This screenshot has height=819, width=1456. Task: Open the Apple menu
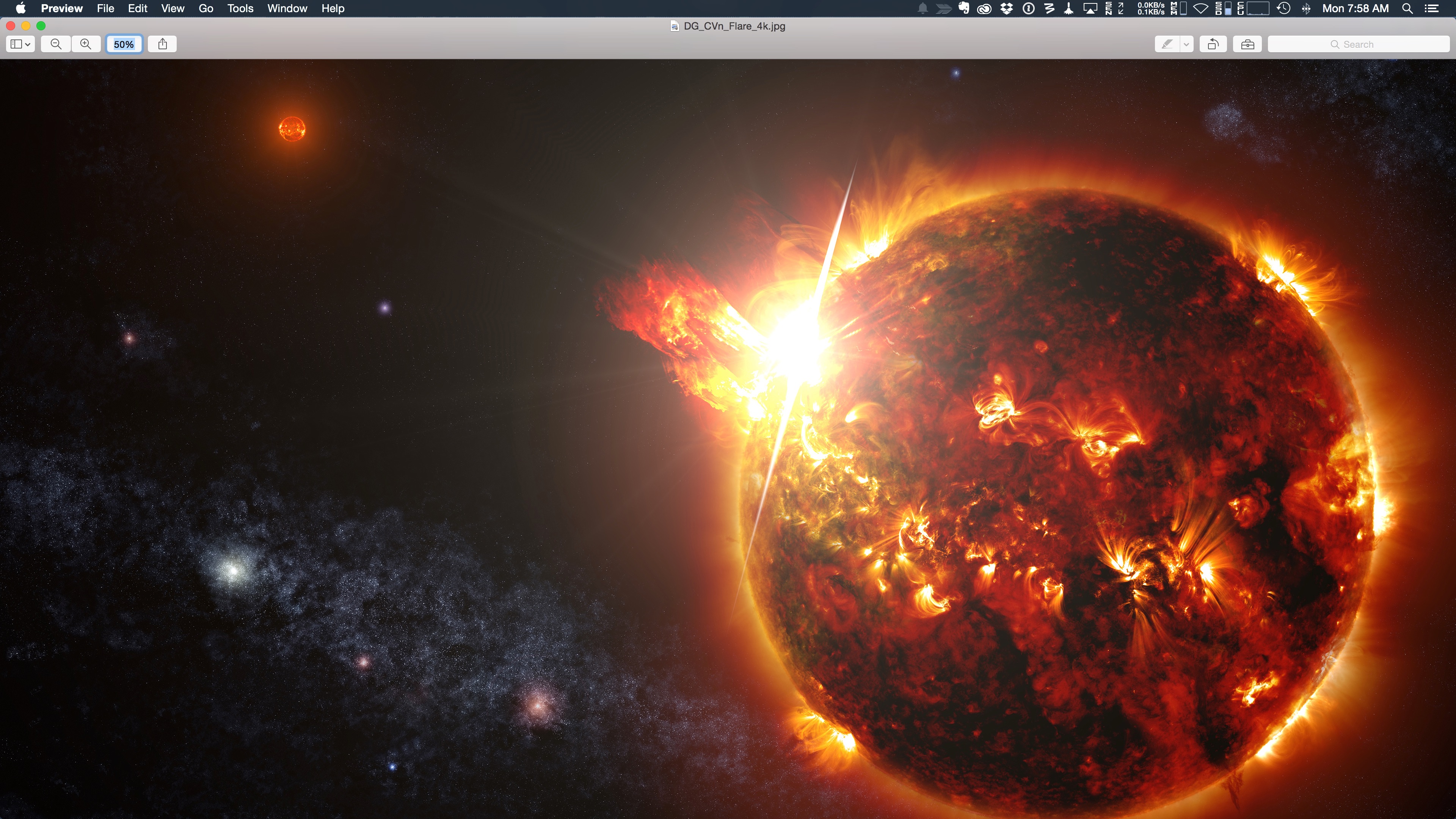[20, 8]
